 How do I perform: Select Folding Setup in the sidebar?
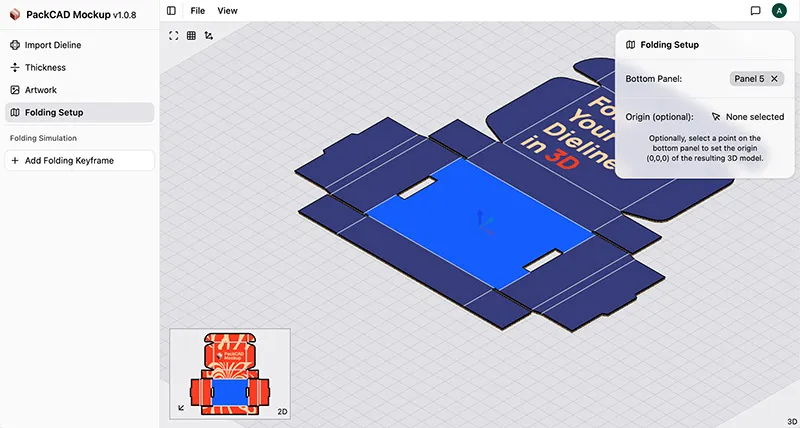pos(54,113)
